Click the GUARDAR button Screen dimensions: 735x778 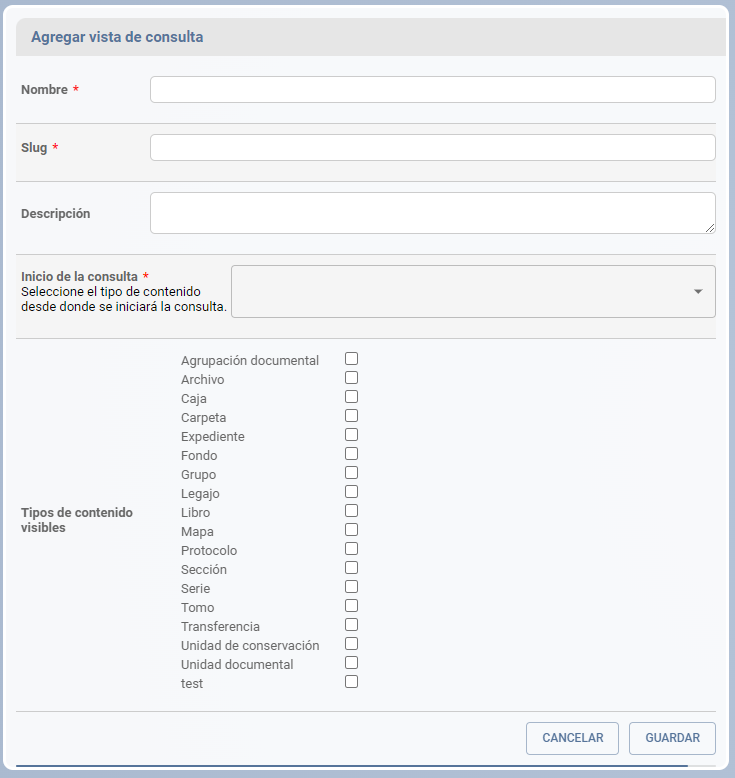pos(672,738)
